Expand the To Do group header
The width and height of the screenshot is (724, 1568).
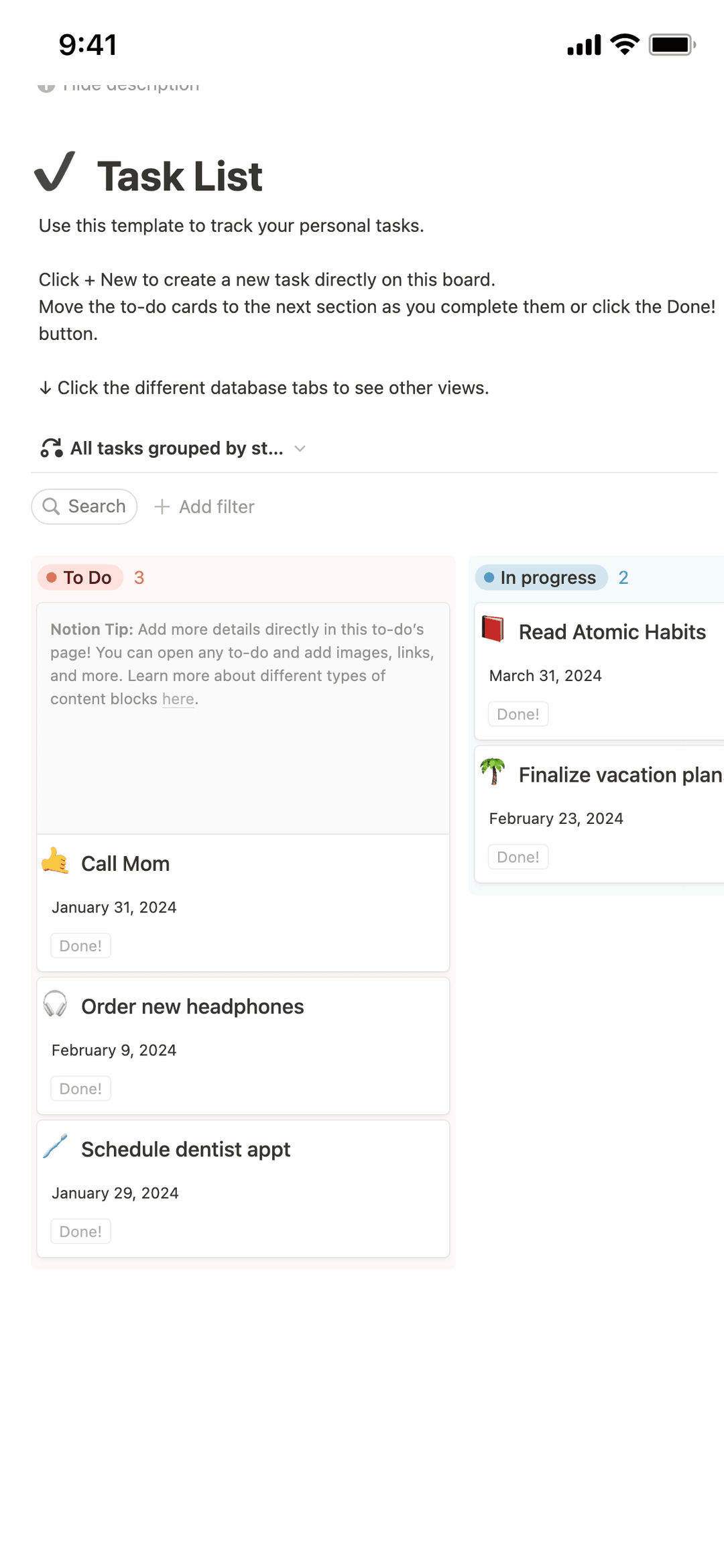point(81,577)
